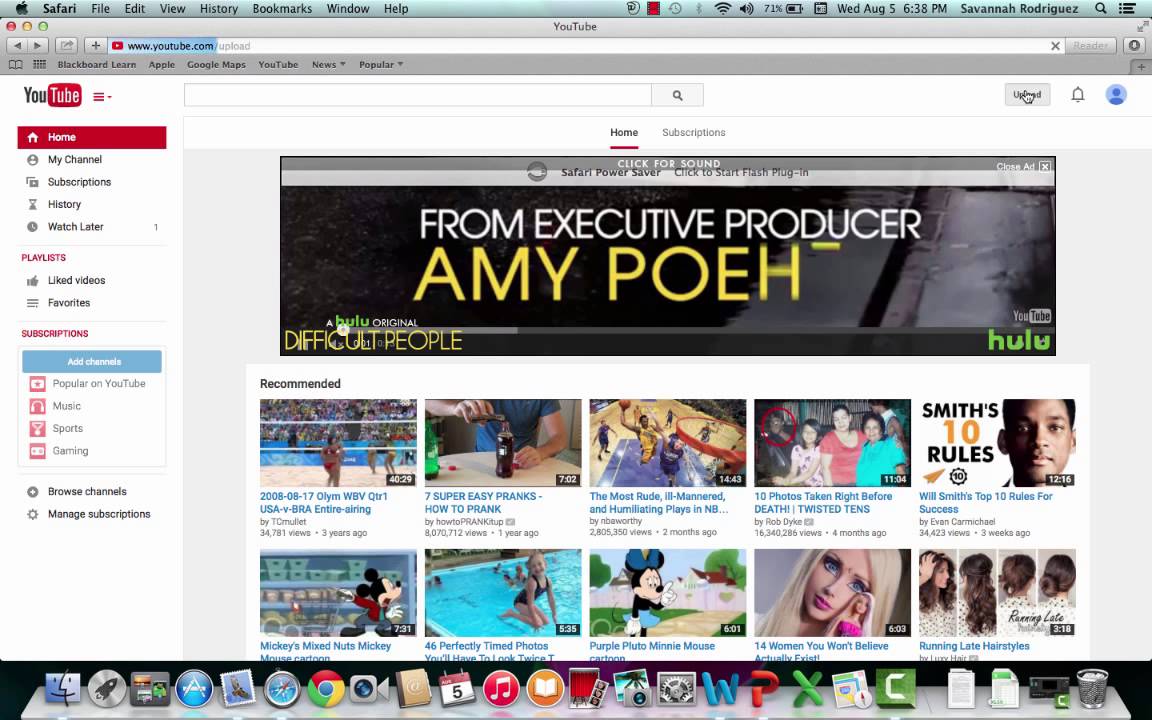Click the YouTube search field
Viewport: 1152px width, 720px height.
point(417,95)
